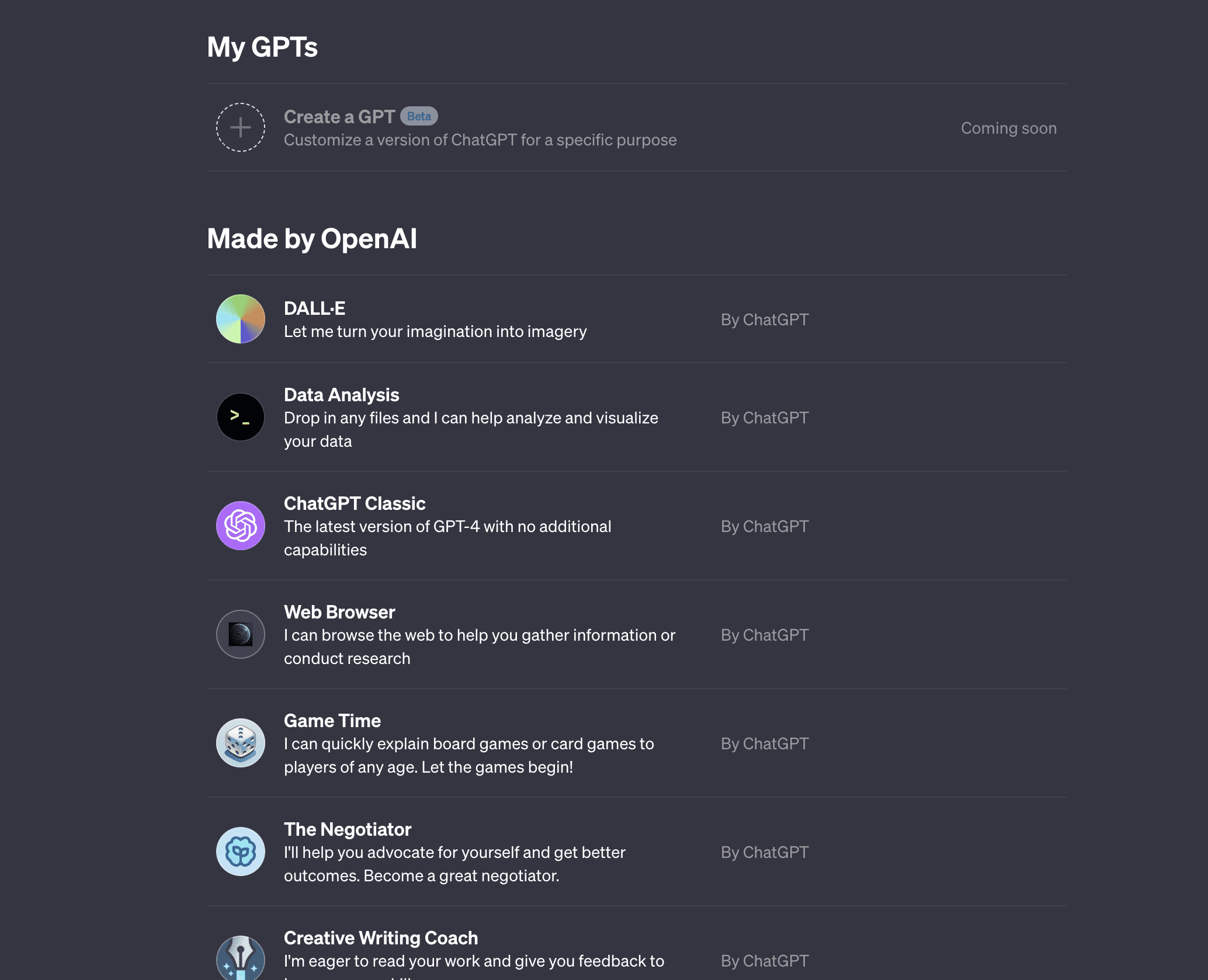Click the Beta badge
This screenshot has width=1208, height=980.
click(x=419, y=116)
